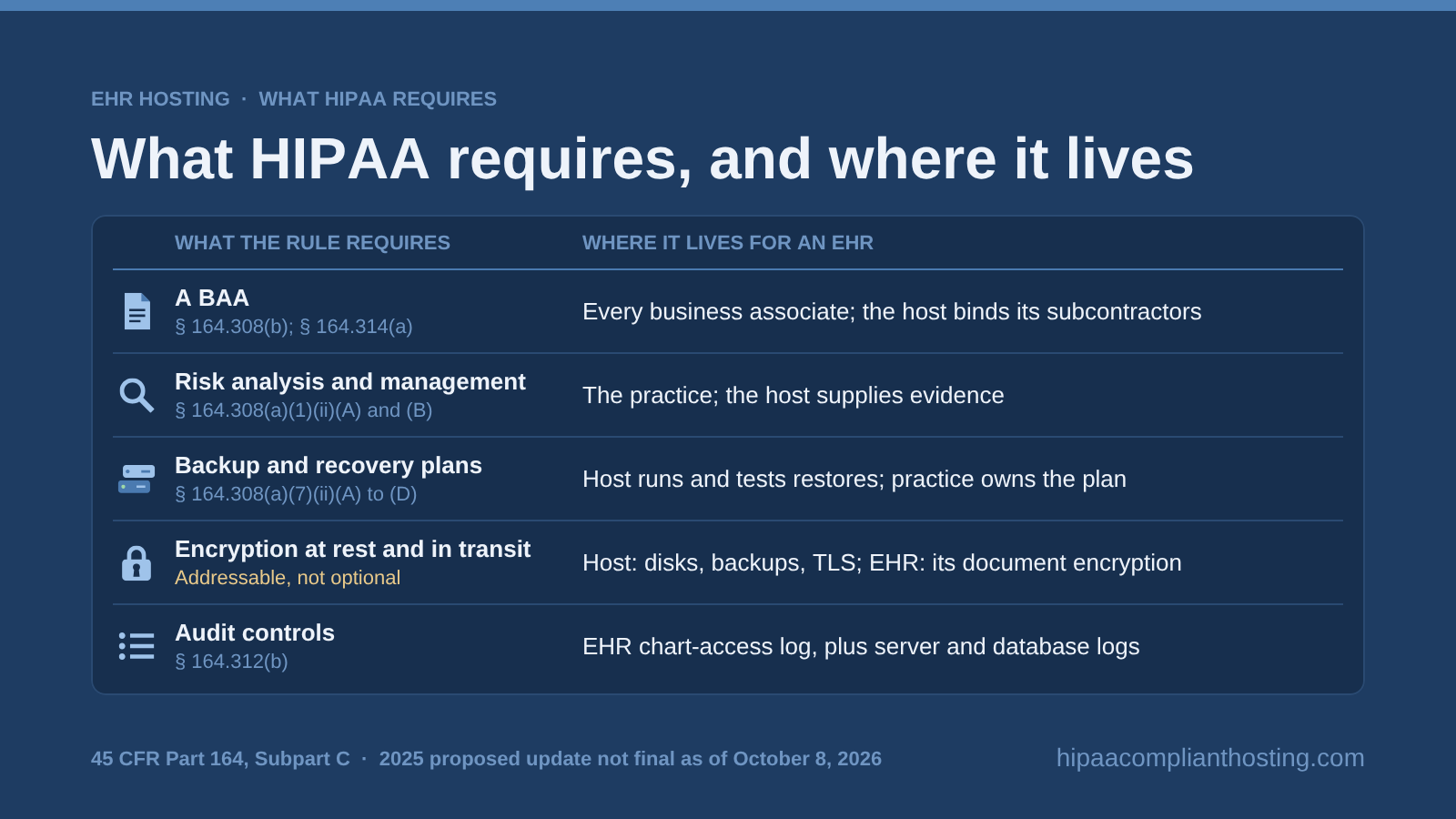The height and width of the screenshot is (819, 1456).
Task: Click 'Host: disks, backups, TLS' cell
Action: point(882,562)
